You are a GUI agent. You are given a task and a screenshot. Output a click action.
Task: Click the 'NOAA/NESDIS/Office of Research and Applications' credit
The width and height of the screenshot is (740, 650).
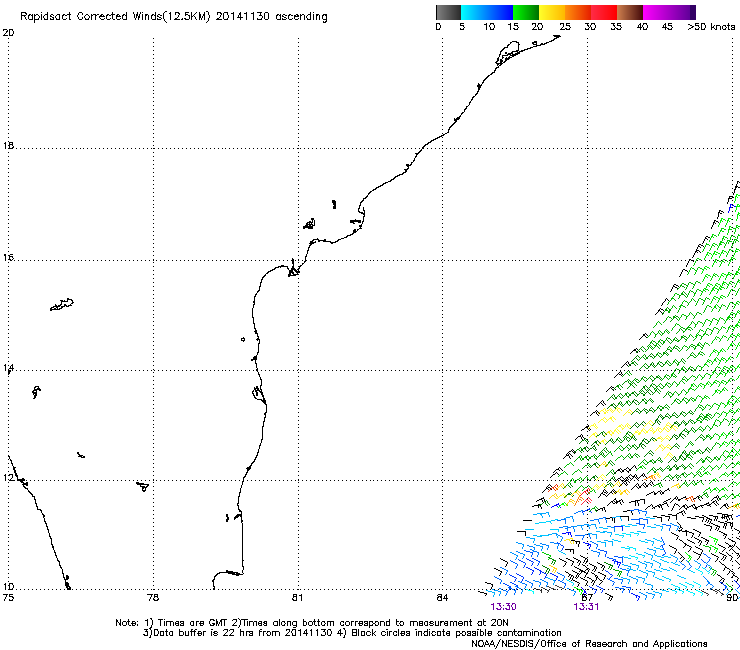pyautogui.click(x=589, y=644)
